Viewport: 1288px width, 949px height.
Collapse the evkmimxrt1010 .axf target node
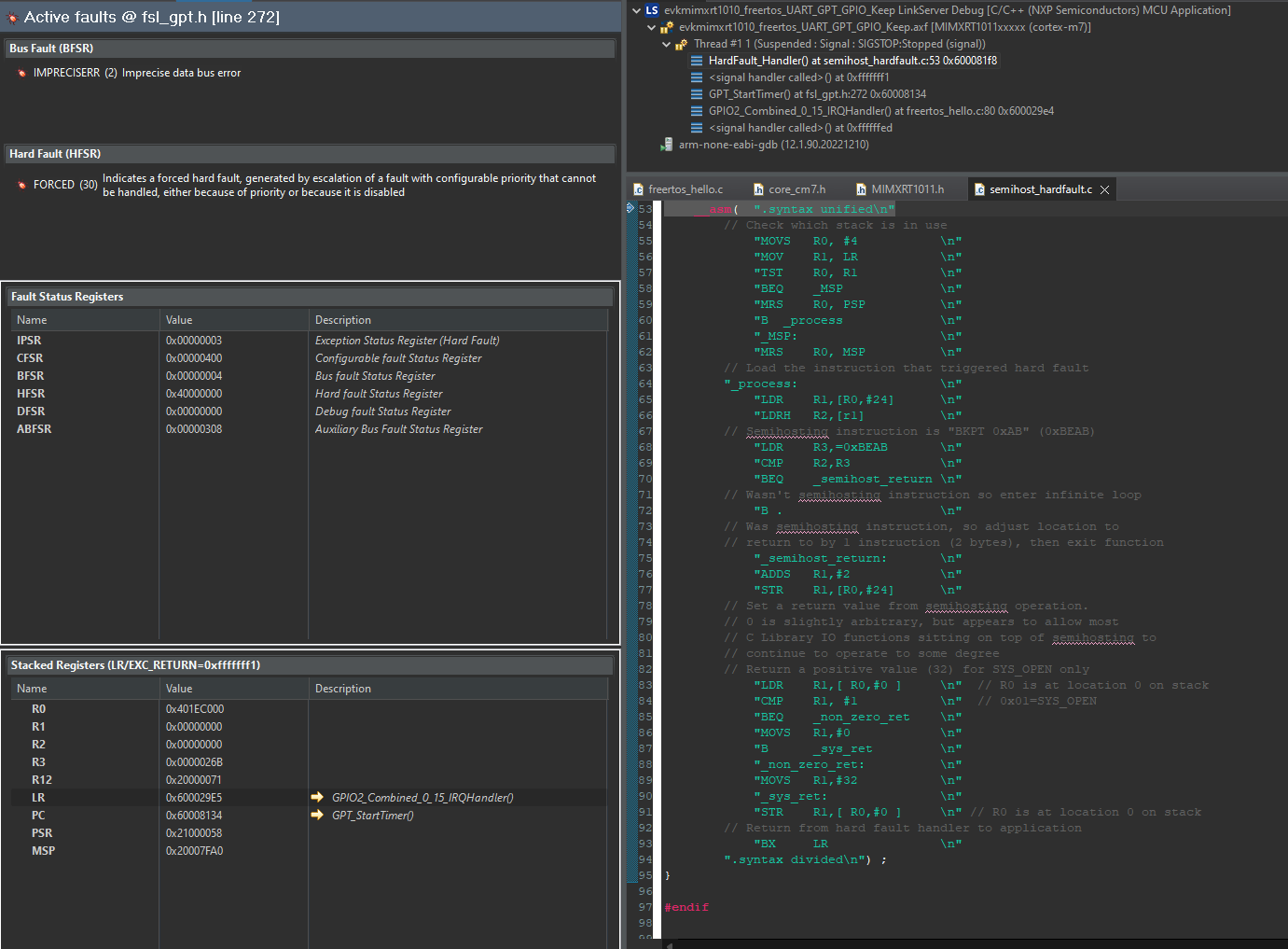pyautogui.click(x=651, y=27)
